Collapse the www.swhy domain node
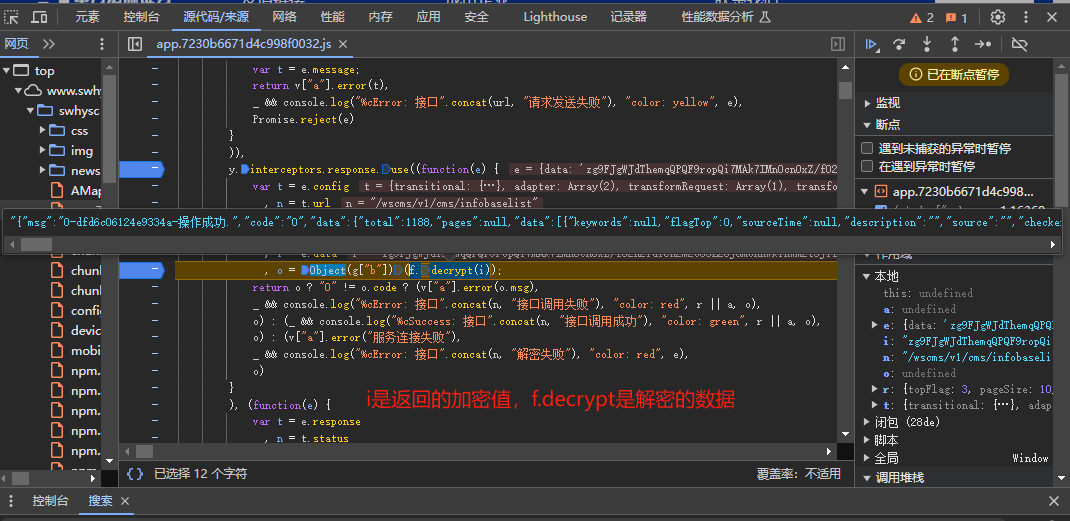This screenshot has height=521, width=1070. 18,90
